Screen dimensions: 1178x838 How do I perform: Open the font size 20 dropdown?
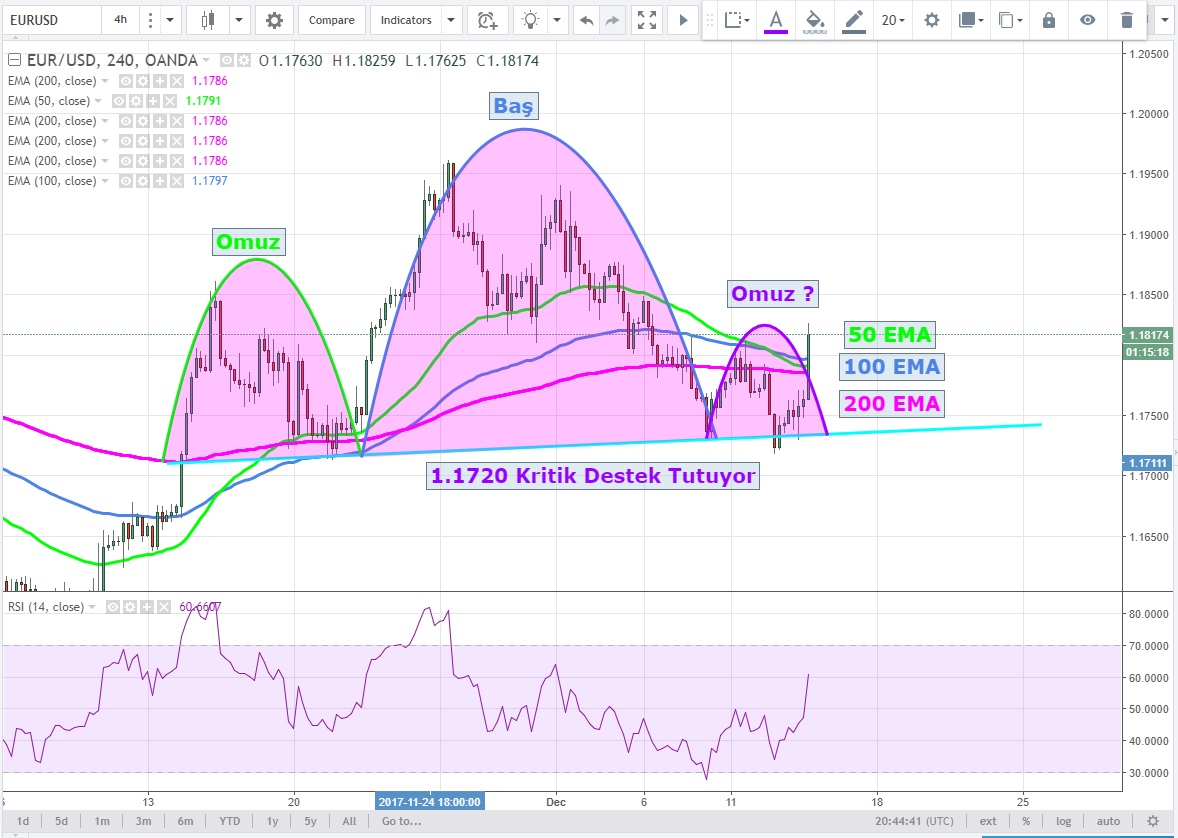point(892,20)
